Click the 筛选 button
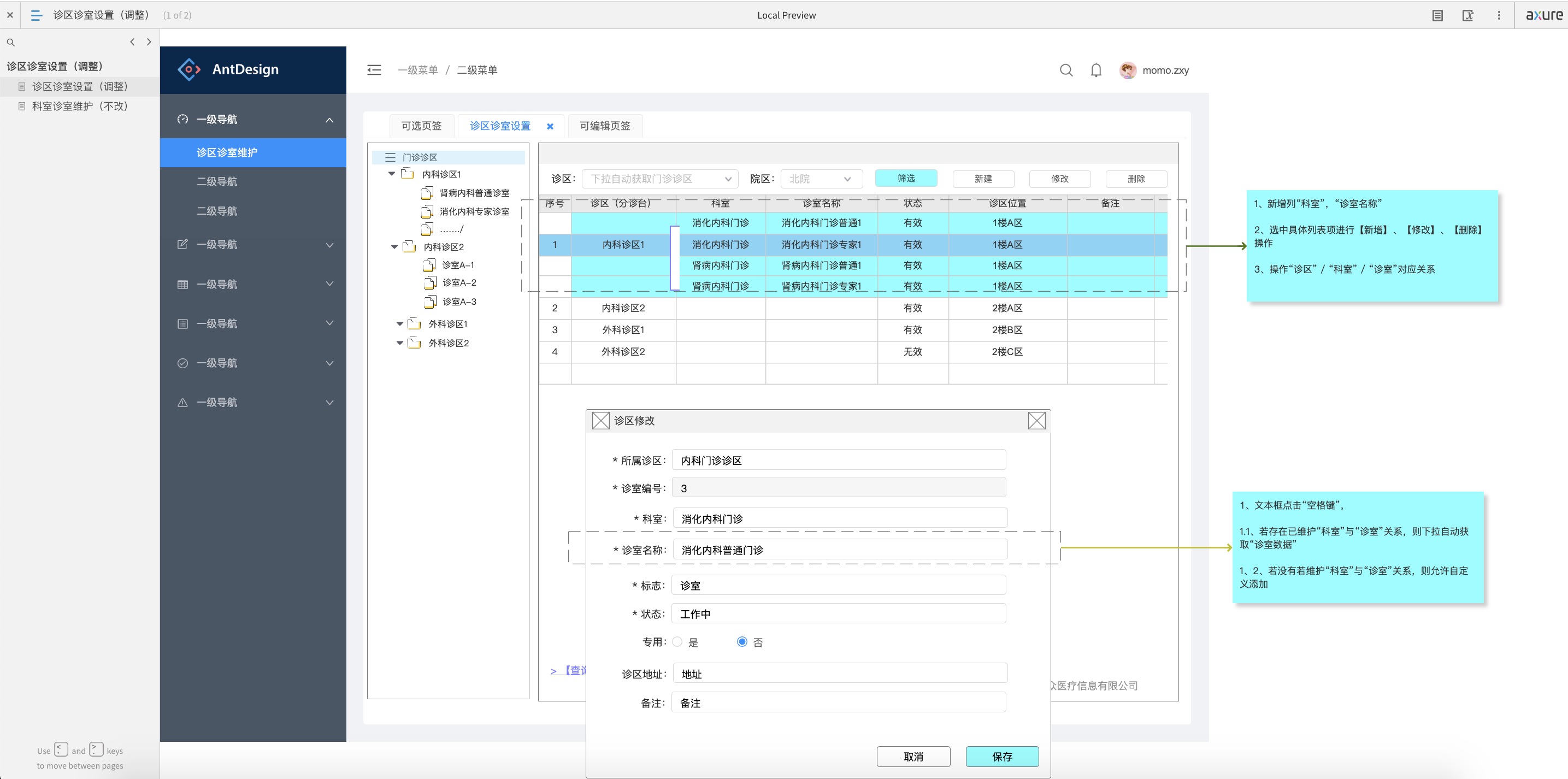 (x=905, y=178)
